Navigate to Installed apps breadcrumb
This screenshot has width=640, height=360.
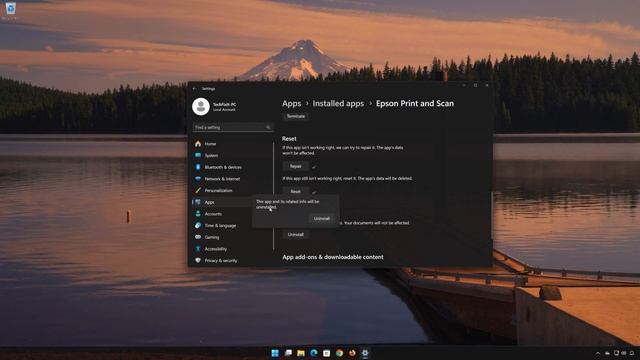point(338,104)
